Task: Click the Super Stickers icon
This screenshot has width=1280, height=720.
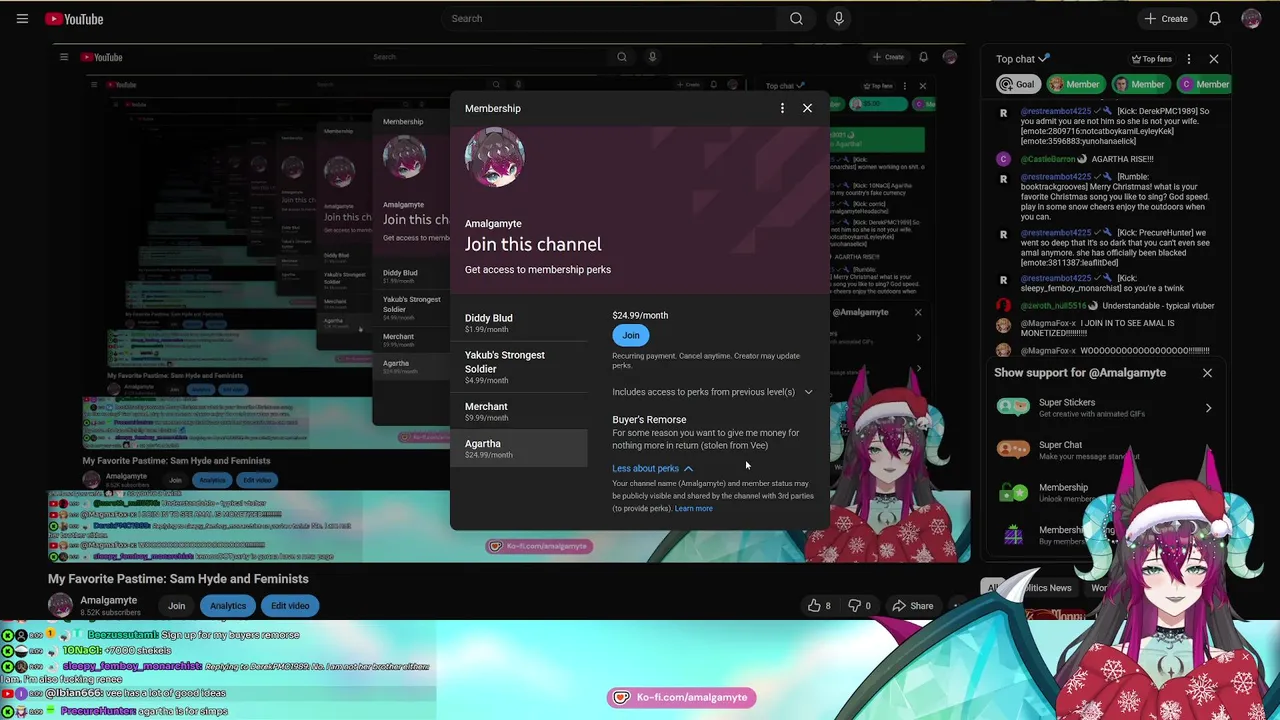Action: pyautogui.click(x=1013, y=407)
